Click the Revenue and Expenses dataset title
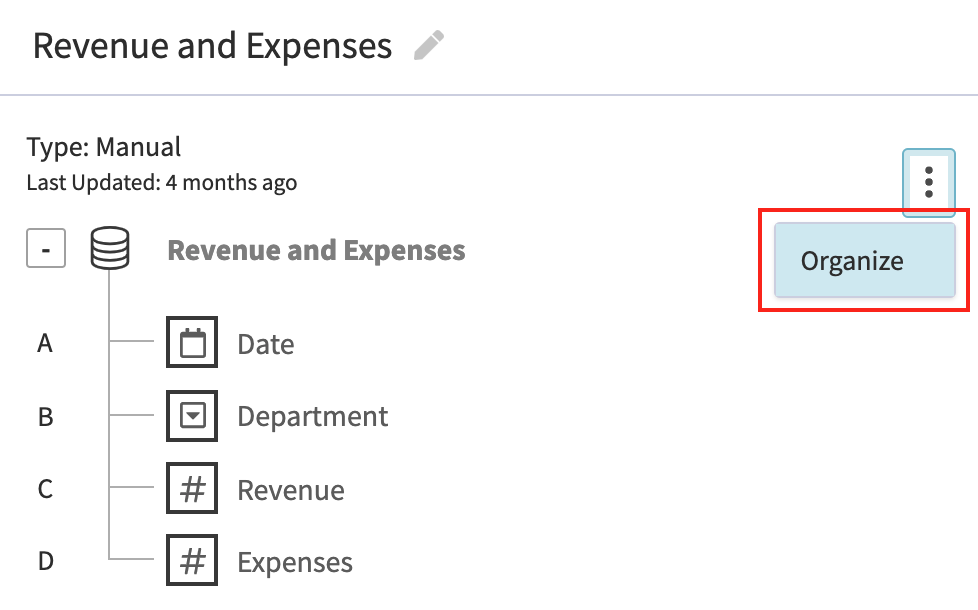978x610 pixels. coord(316,250)
